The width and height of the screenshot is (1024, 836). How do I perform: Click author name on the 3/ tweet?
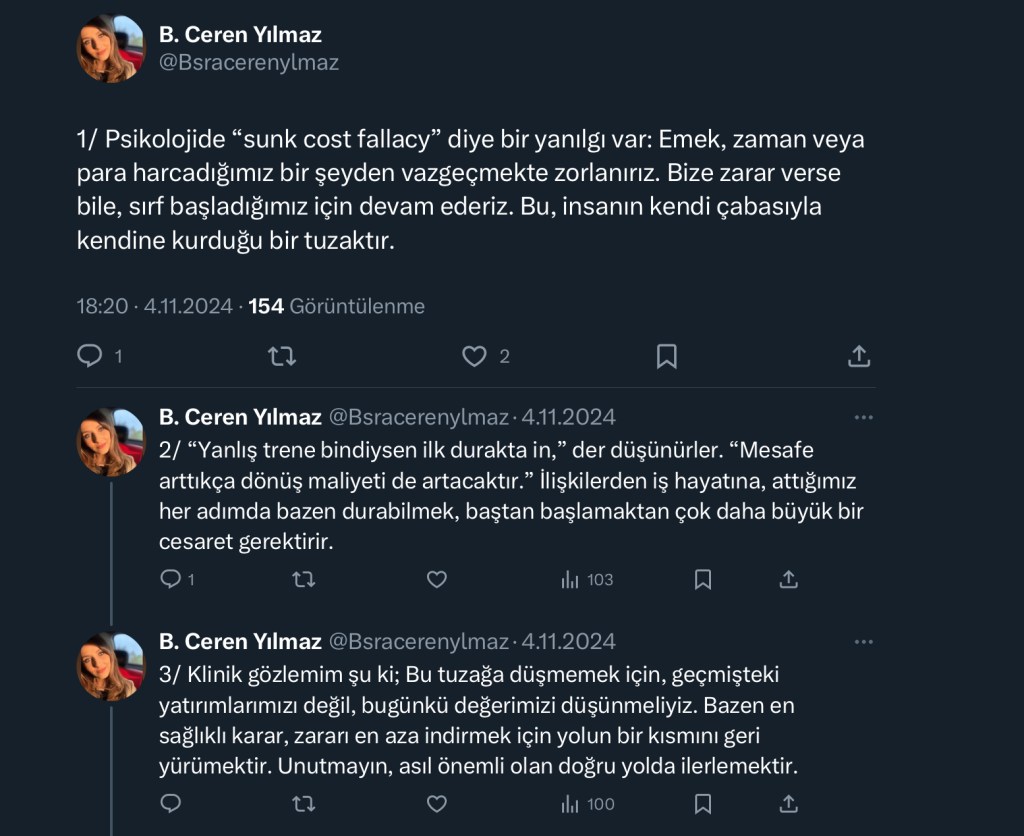pos(240,641)
